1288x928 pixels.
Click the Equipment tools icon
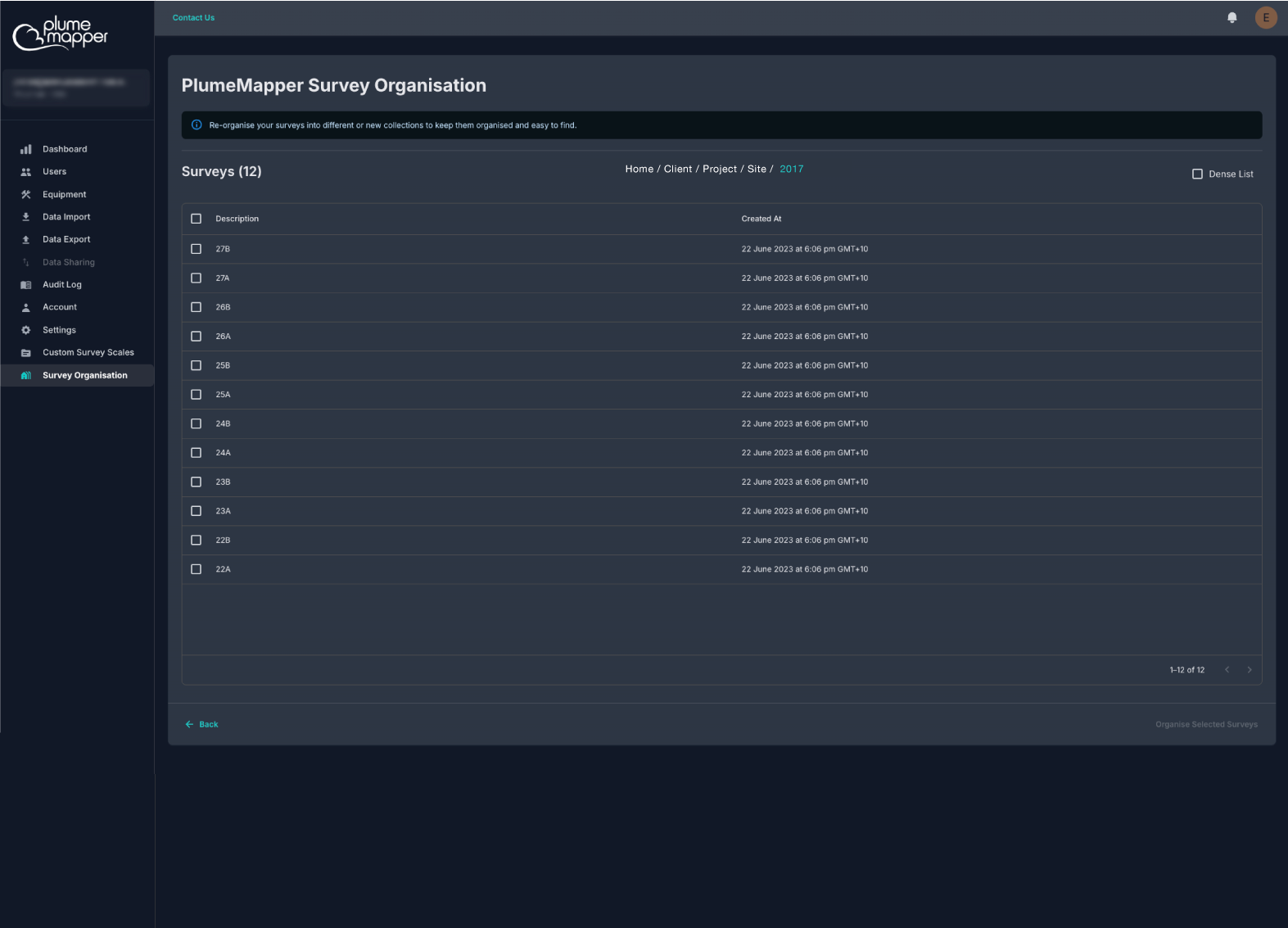click(x=26, y=195)
